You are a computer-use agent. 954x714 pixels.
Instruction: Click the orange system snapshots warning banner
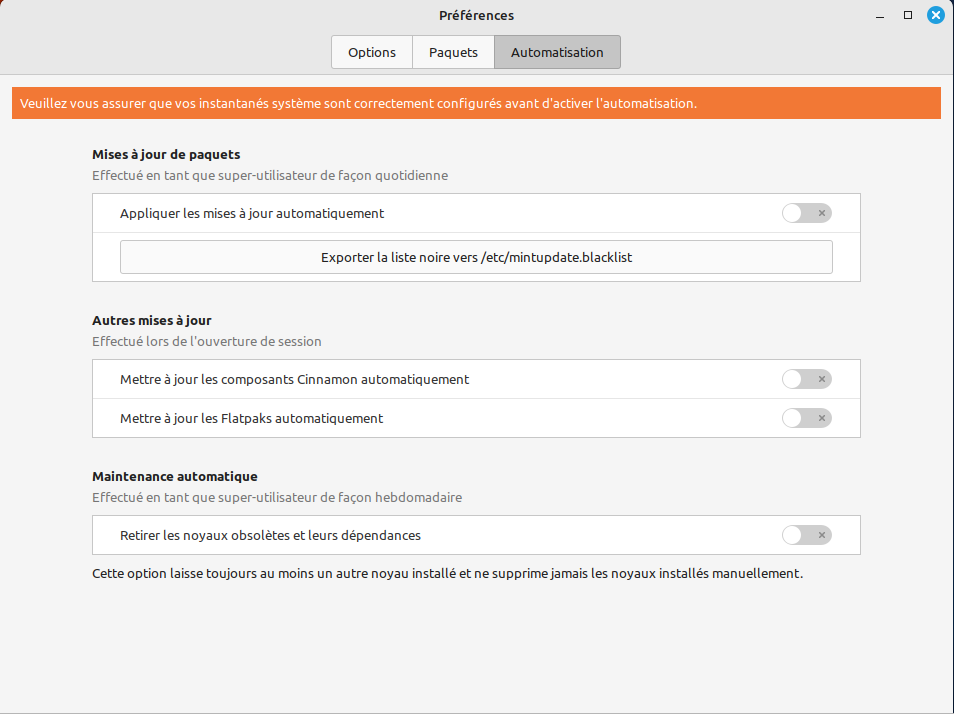(x=476, y=103)
